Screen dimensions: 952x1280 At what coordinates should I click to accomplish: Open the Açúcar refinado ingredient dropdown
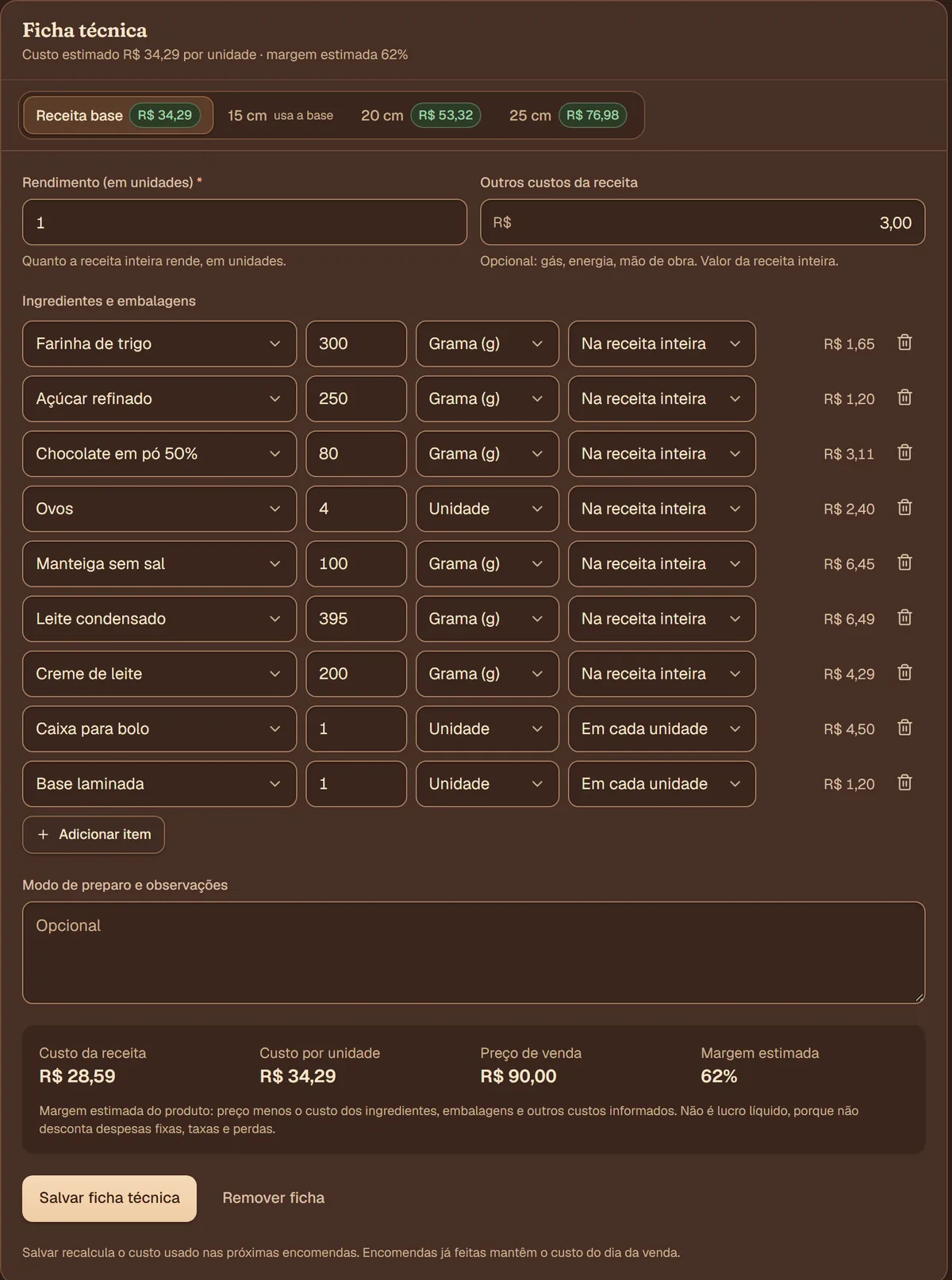159,398
